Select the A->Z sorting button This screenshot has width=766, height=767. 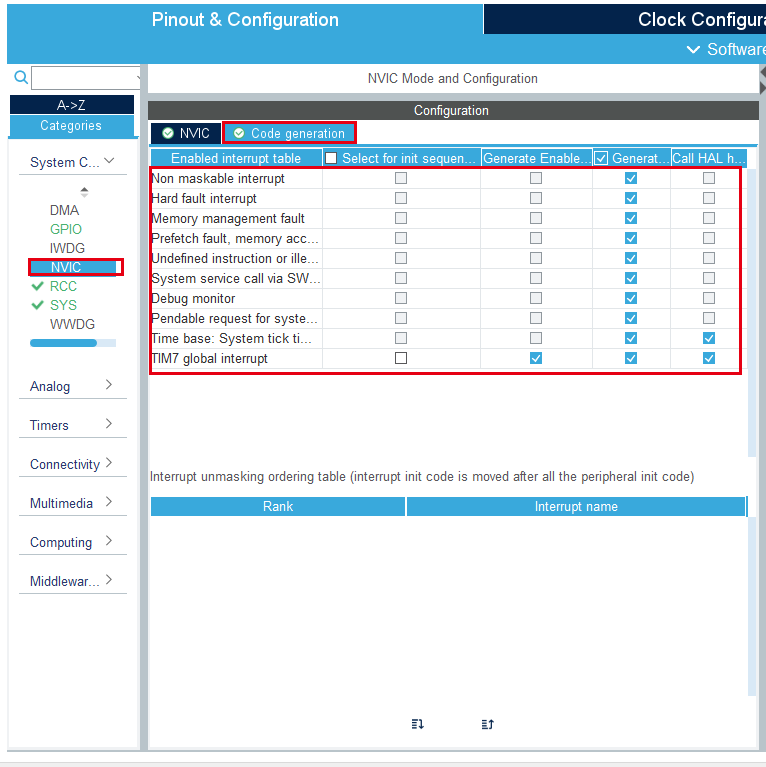tap(71, 105)
